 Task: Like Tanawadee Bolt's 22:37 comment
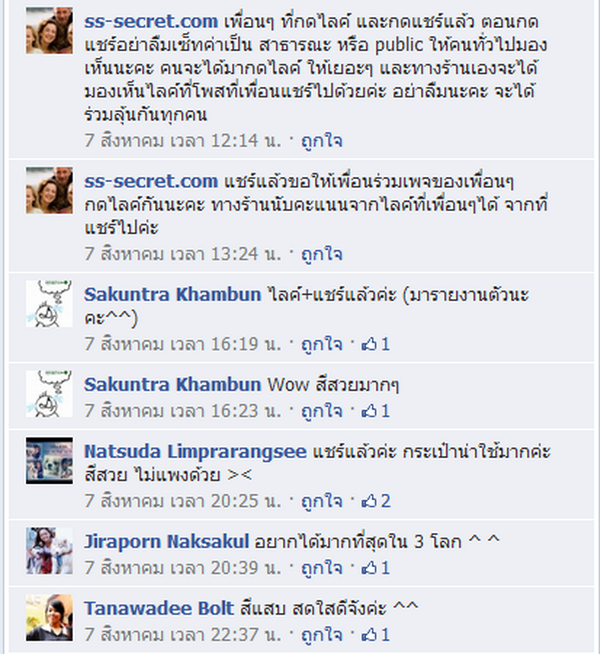coord(322,635)
